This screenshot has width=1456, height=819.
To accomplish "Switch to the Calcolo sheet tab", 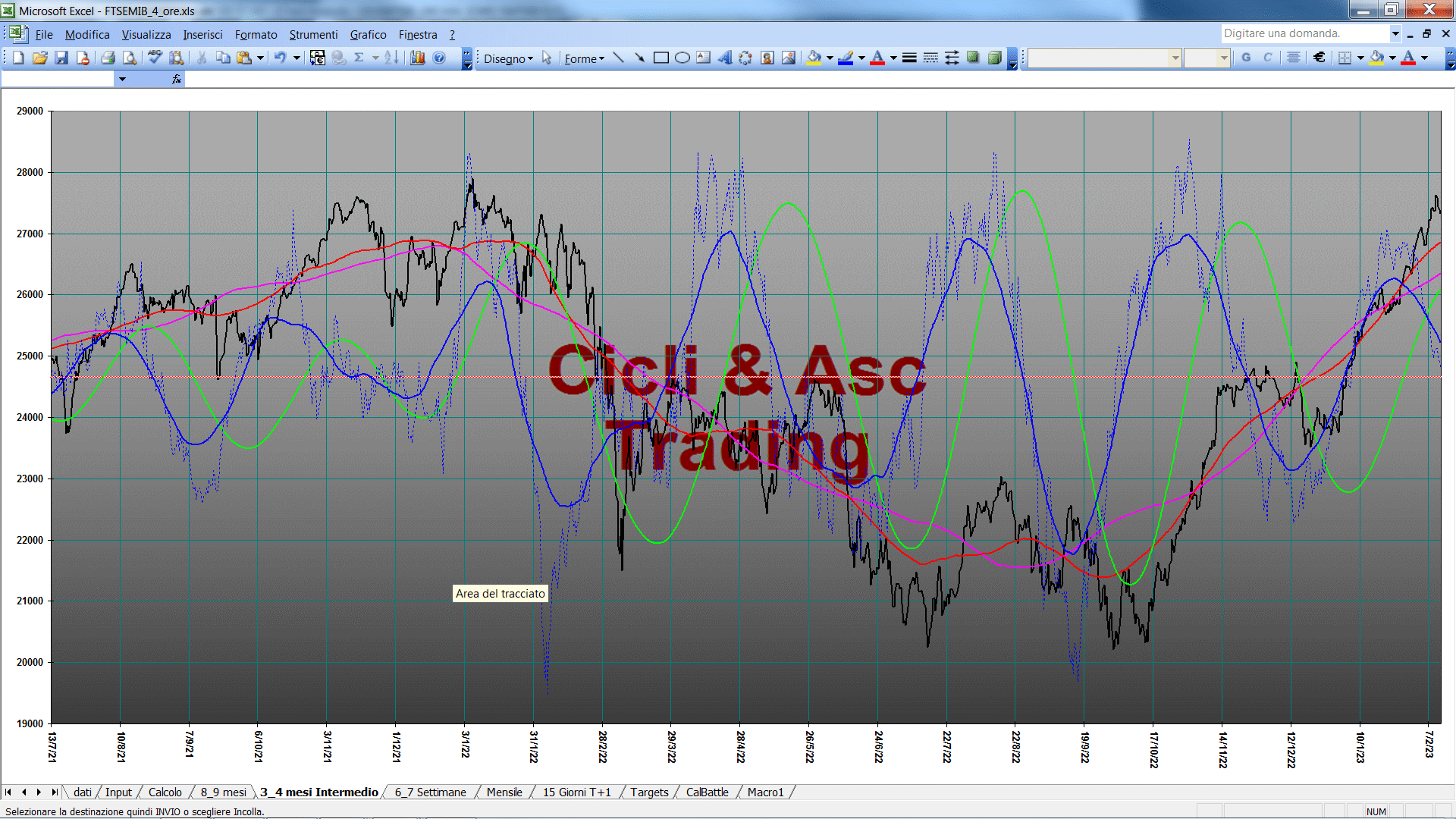I will [165, 792].
